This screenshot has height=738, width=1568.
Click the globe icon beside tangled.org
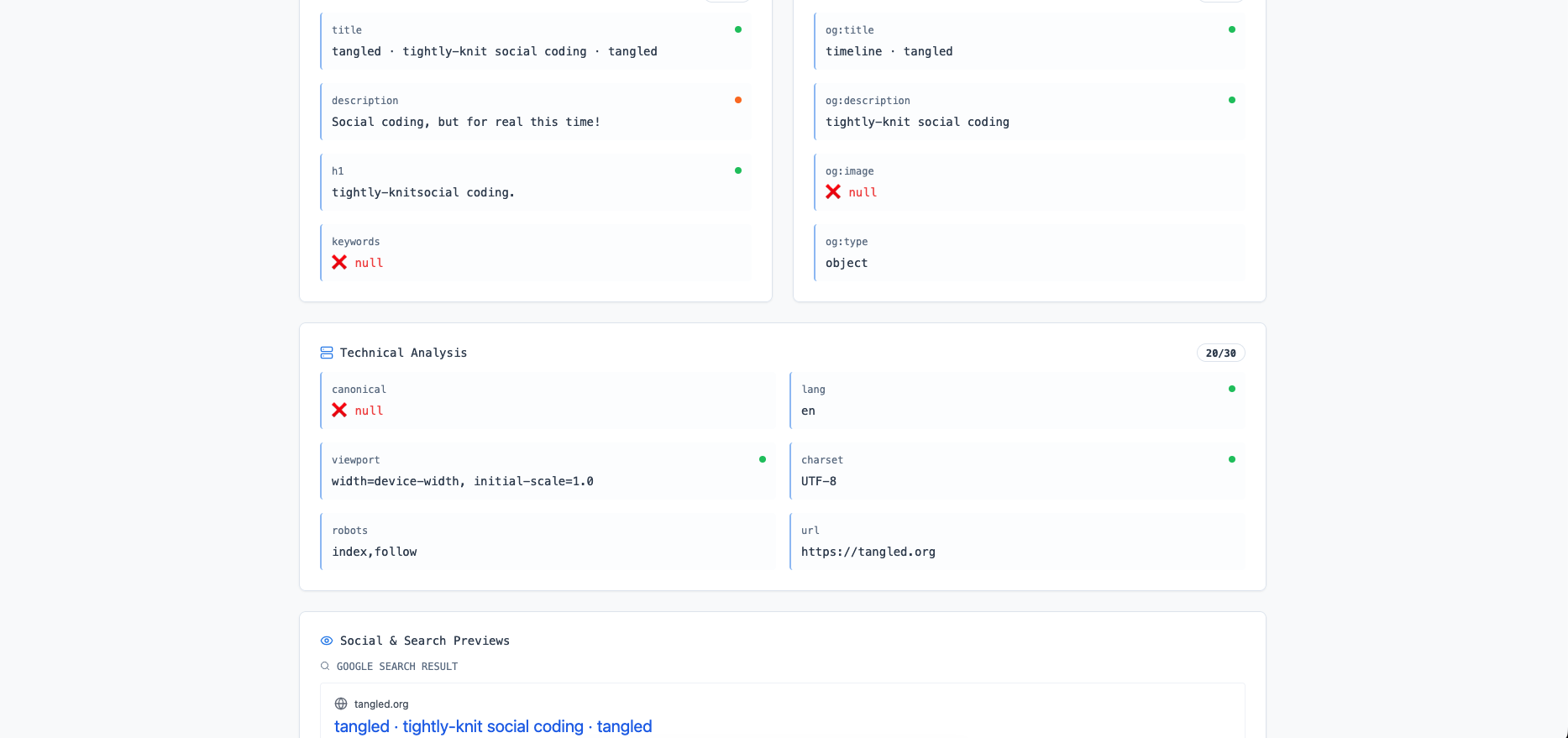341,704
